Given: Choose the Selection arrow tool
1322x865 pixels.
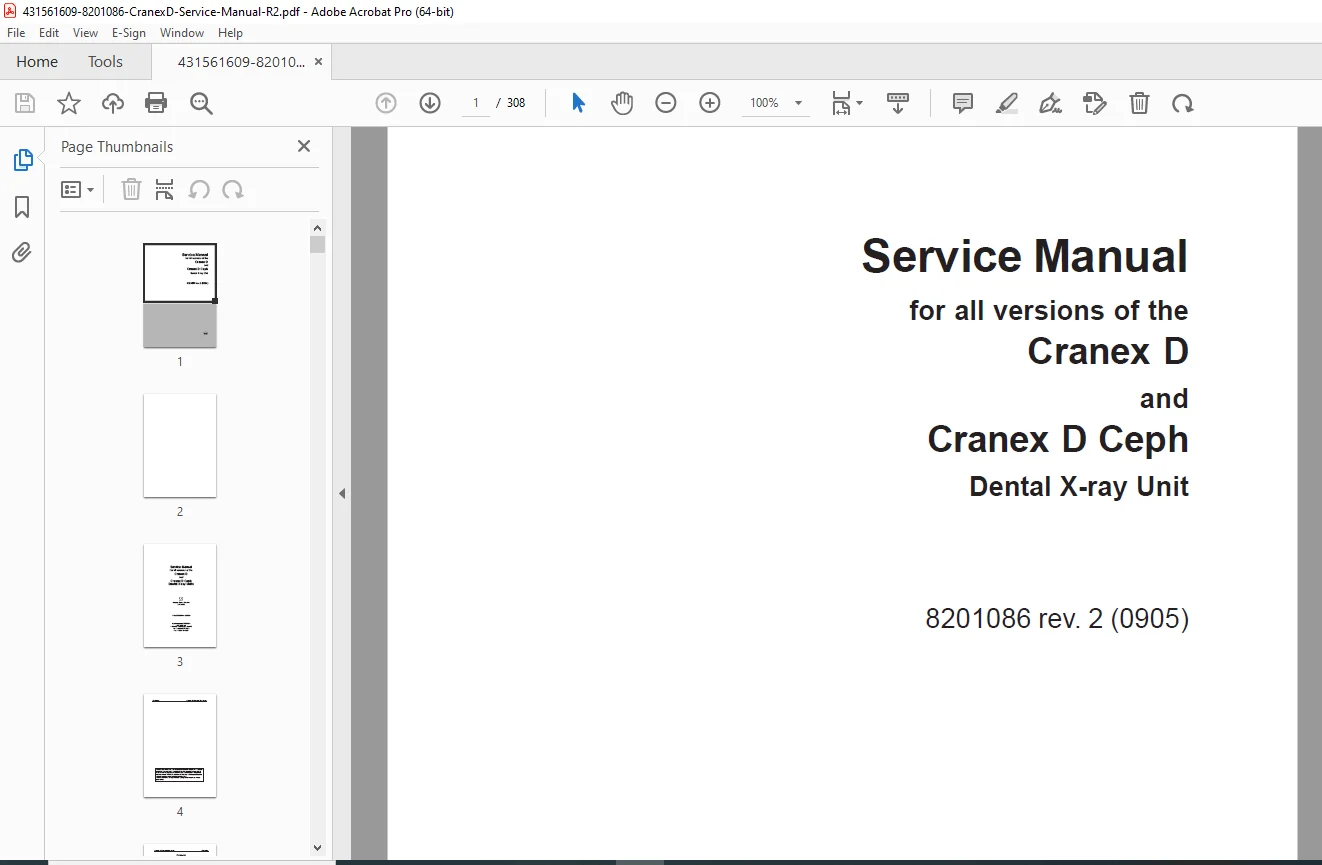Looking at the screenshot, I should coord(578,103).
